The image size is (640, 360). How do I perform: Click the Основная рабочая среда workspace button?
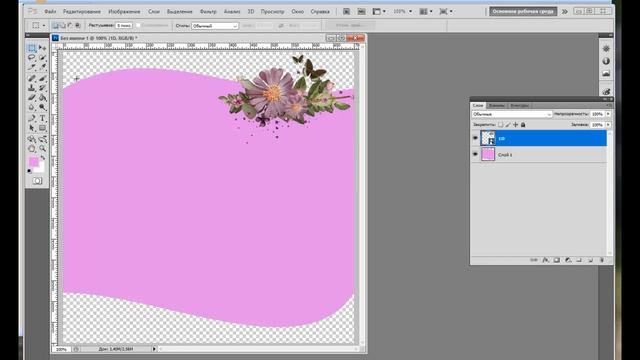(523, 11)
